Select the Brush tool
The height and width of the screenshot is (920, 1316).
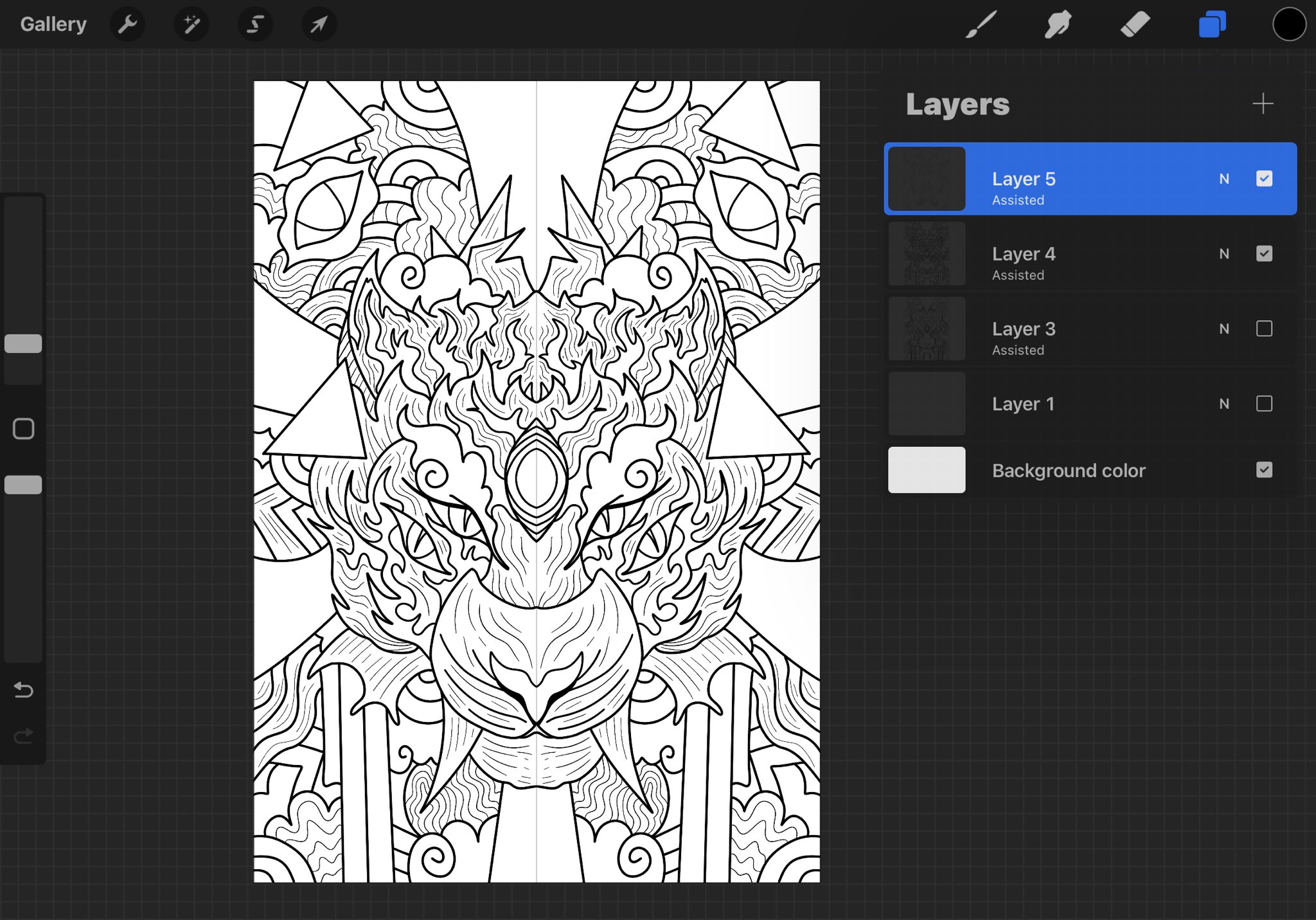click(x=981, y=24)
